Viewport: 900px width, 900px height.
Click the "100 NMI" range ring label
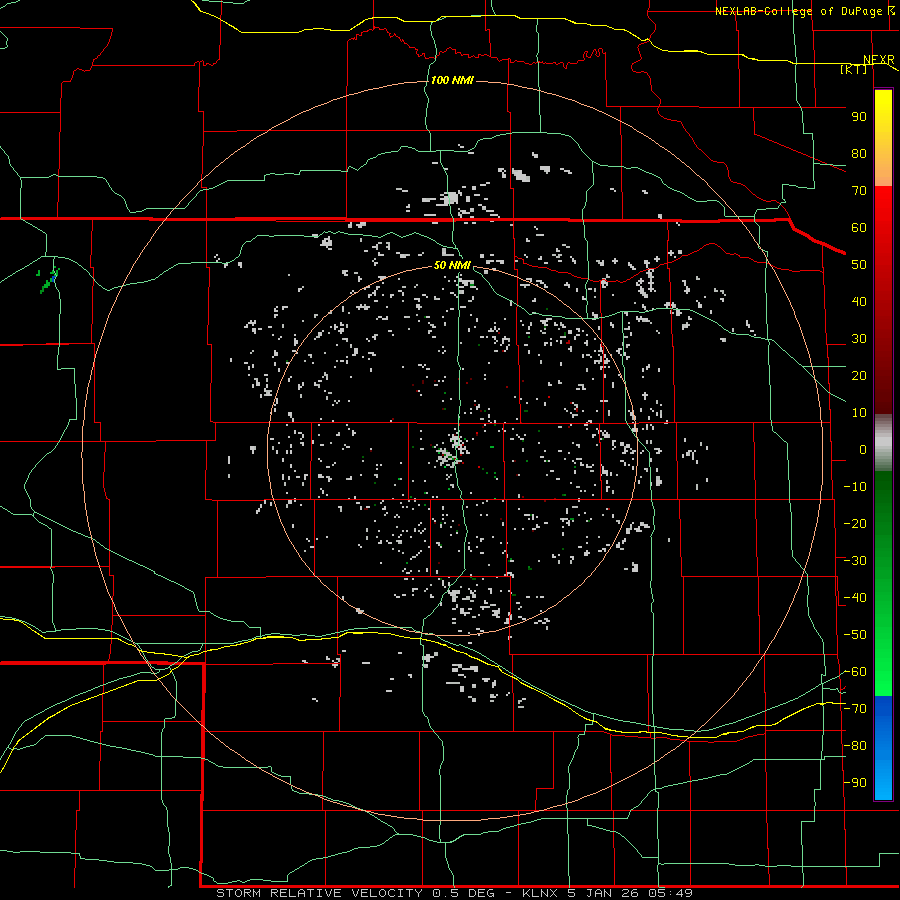452,80
